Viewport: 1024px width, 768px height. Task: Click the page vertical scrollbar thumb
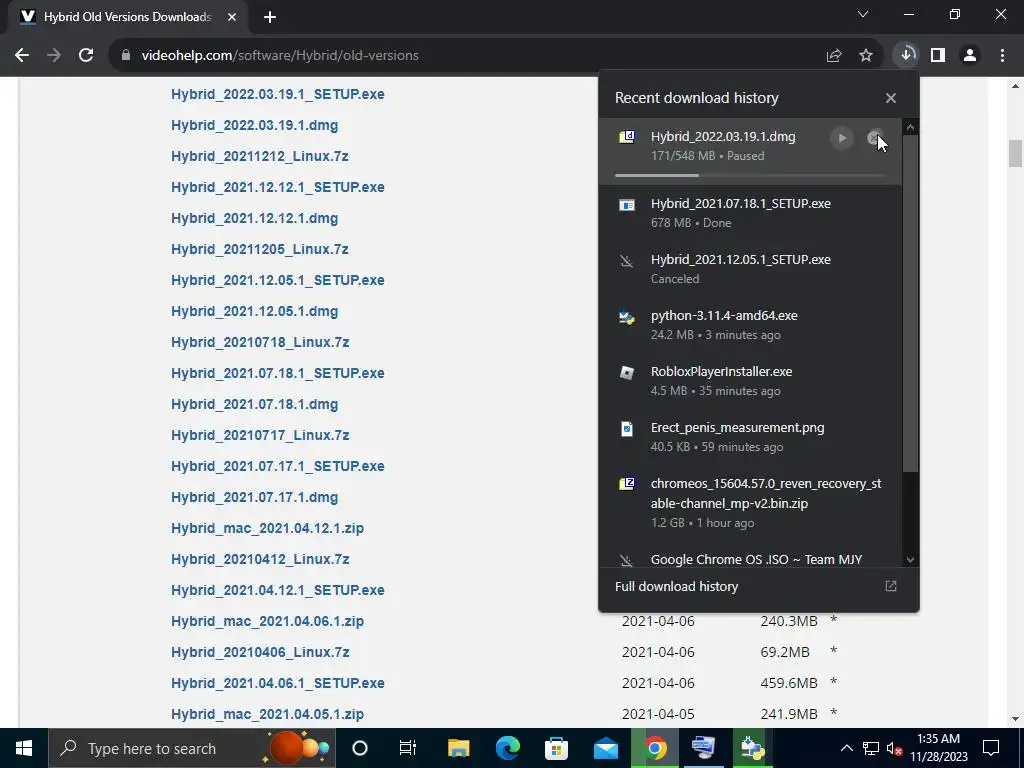[1014, 153]
